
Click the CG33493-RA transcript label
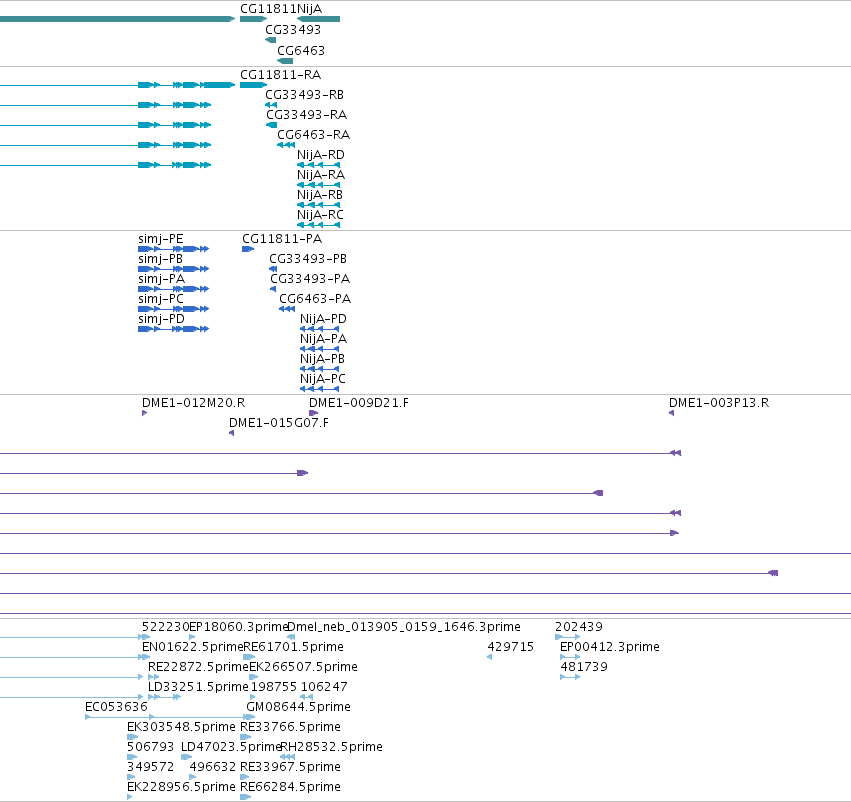click(x=306, y=114)
